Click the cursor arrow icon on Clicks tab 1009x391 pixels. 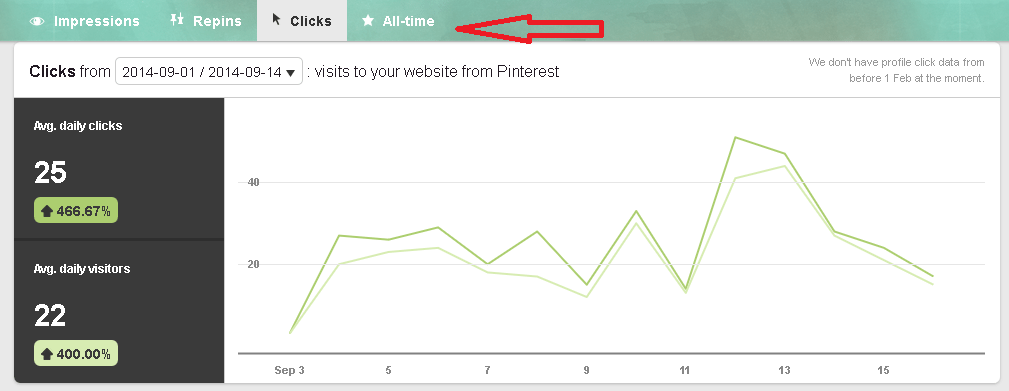coord(277,19)
